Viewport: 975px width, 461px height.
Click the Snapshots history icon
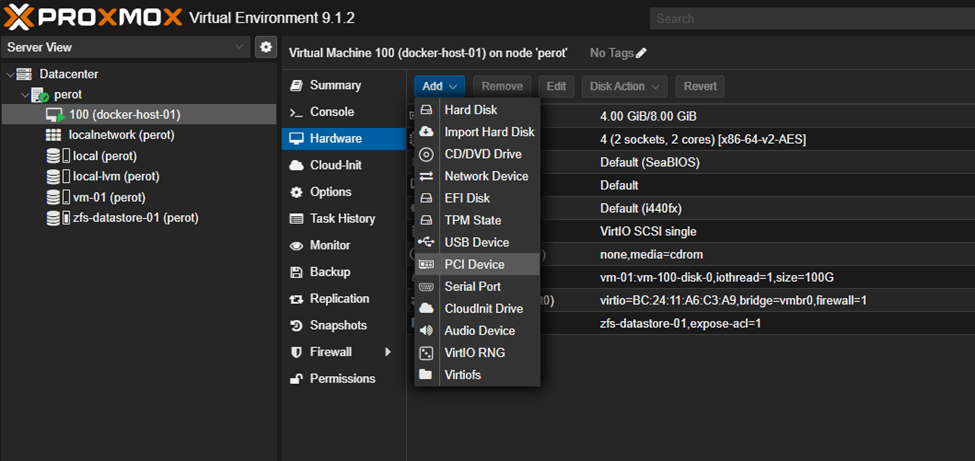pos(296,325)
